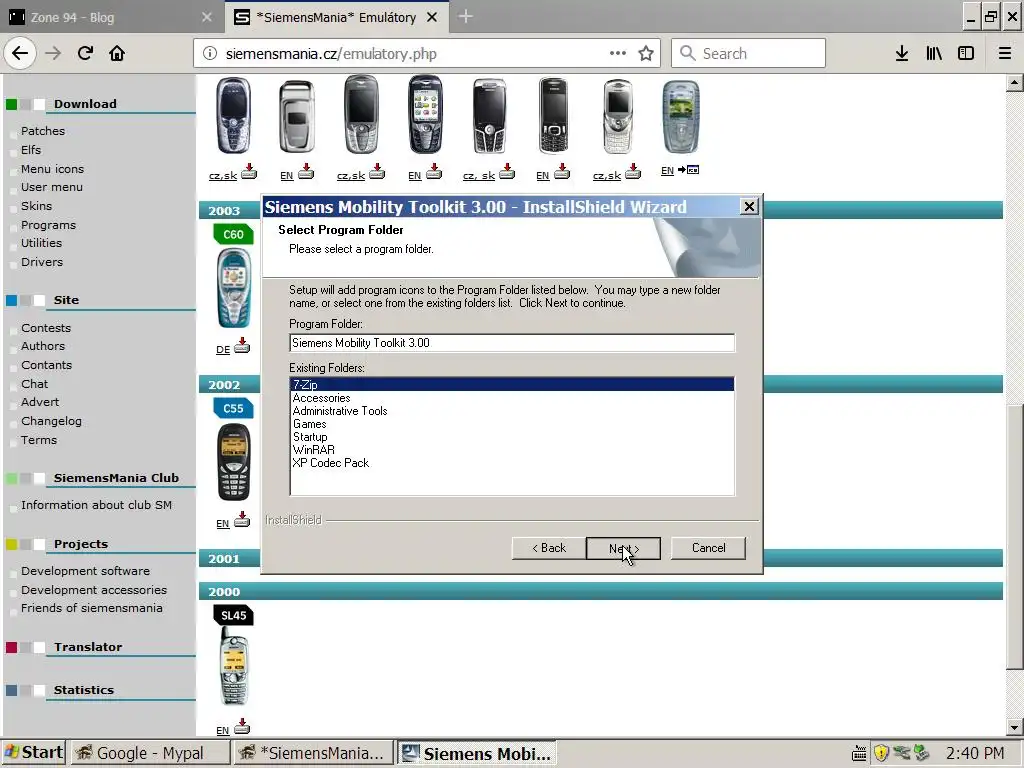The width and height of the screenshot is (1024, 768).
Task: Open a new tab with plus icon
Action: 465,16
